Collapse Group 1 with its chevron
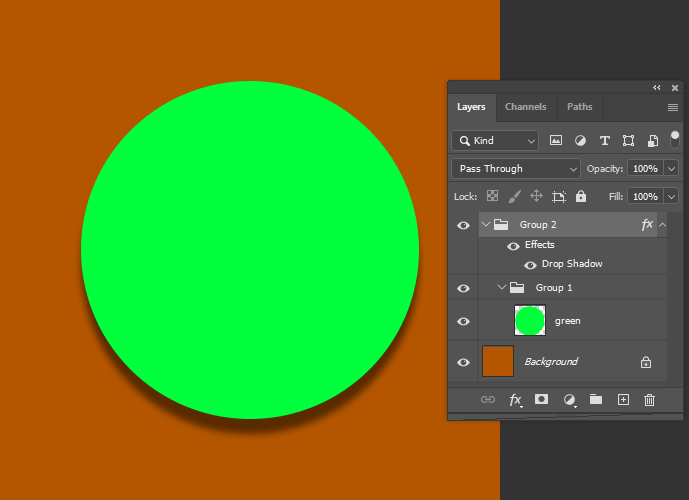Viewport: 689px width, 500px height. point(502,287)
